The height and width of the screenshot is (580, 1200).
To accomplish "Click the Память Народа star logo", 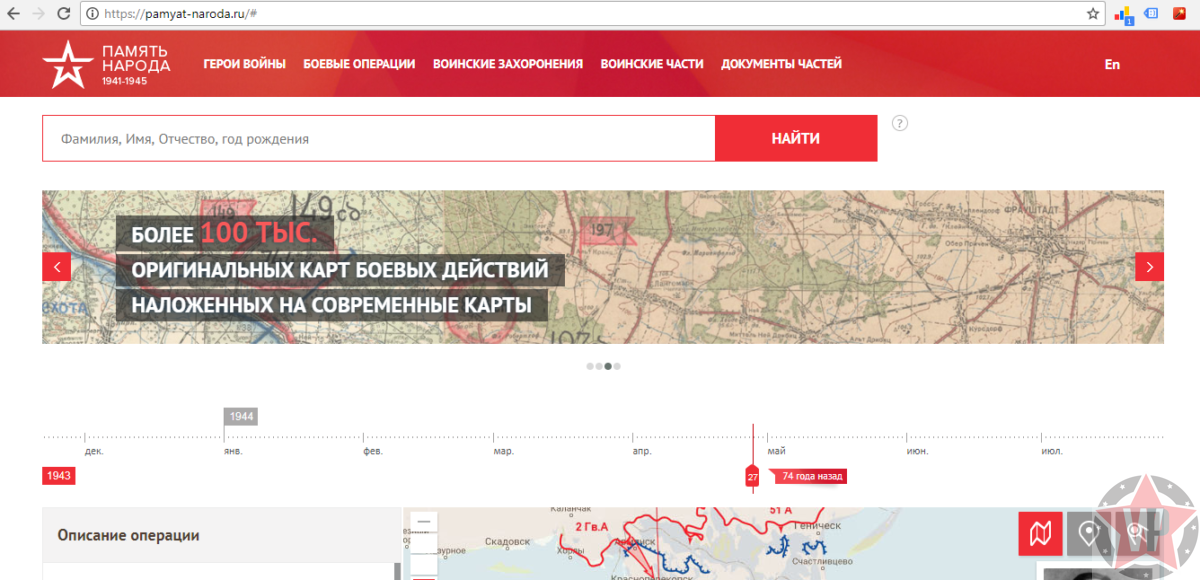I will click(66, 64).
